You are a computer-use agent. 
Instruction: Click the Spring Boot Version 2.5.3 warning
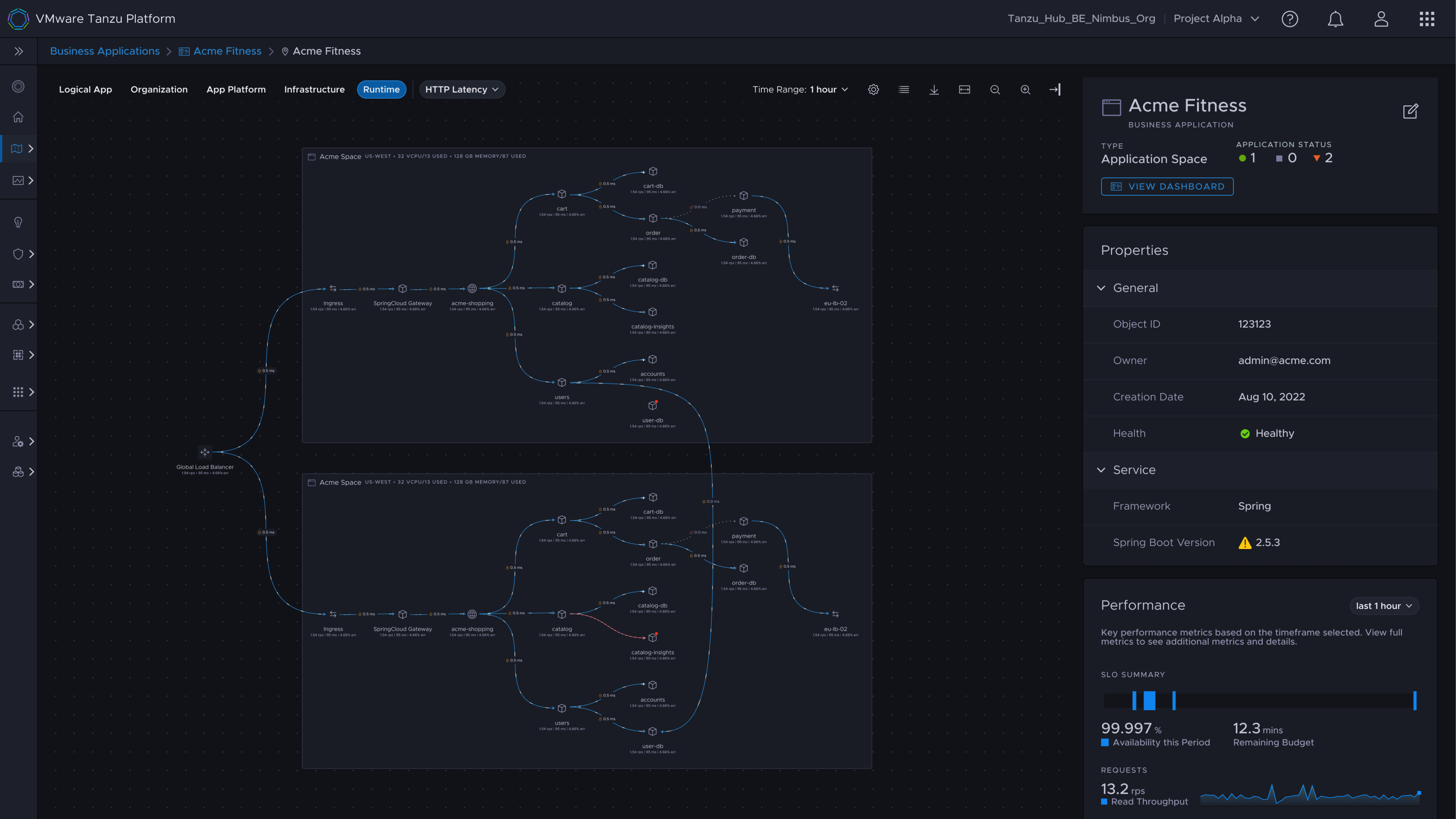[1259, 543]
